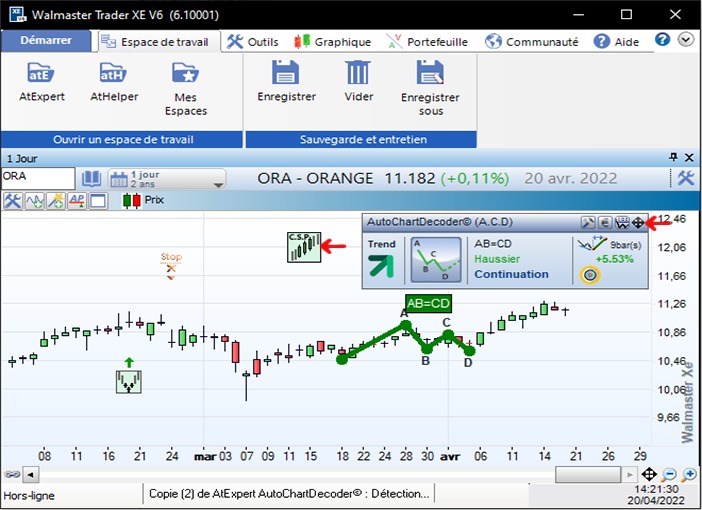Click the ORA - ORANGE chart title
702x510 pixels.
point(315,179)
